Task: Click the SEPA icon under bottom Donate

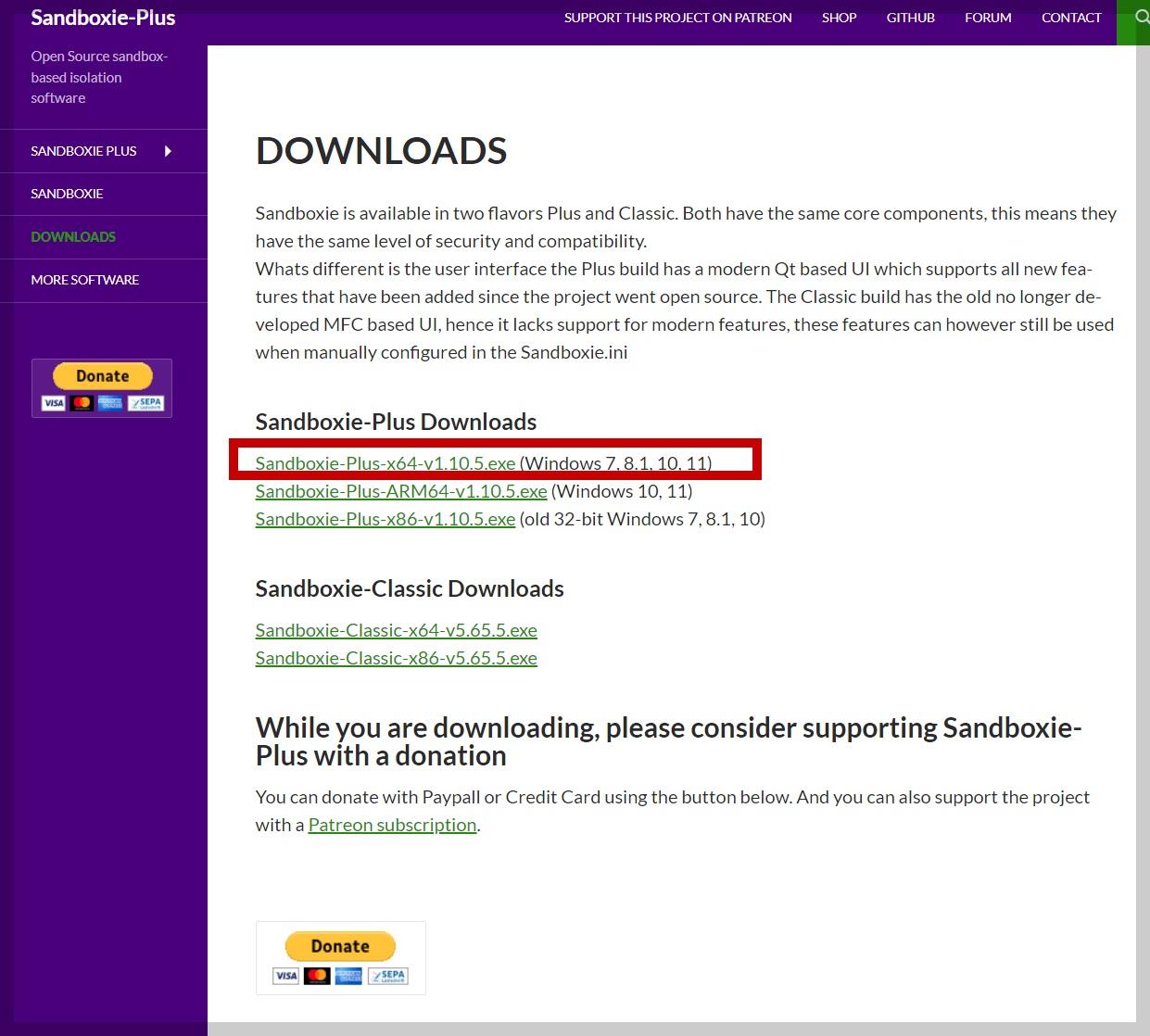Action: point(388,976)
